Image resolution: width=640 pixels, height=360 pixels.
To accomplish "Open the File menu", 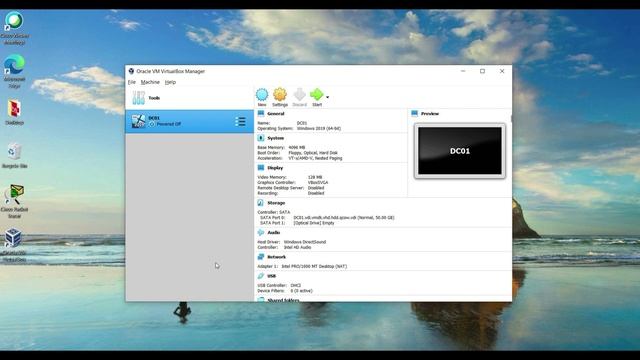I will (x=131, y=82).
